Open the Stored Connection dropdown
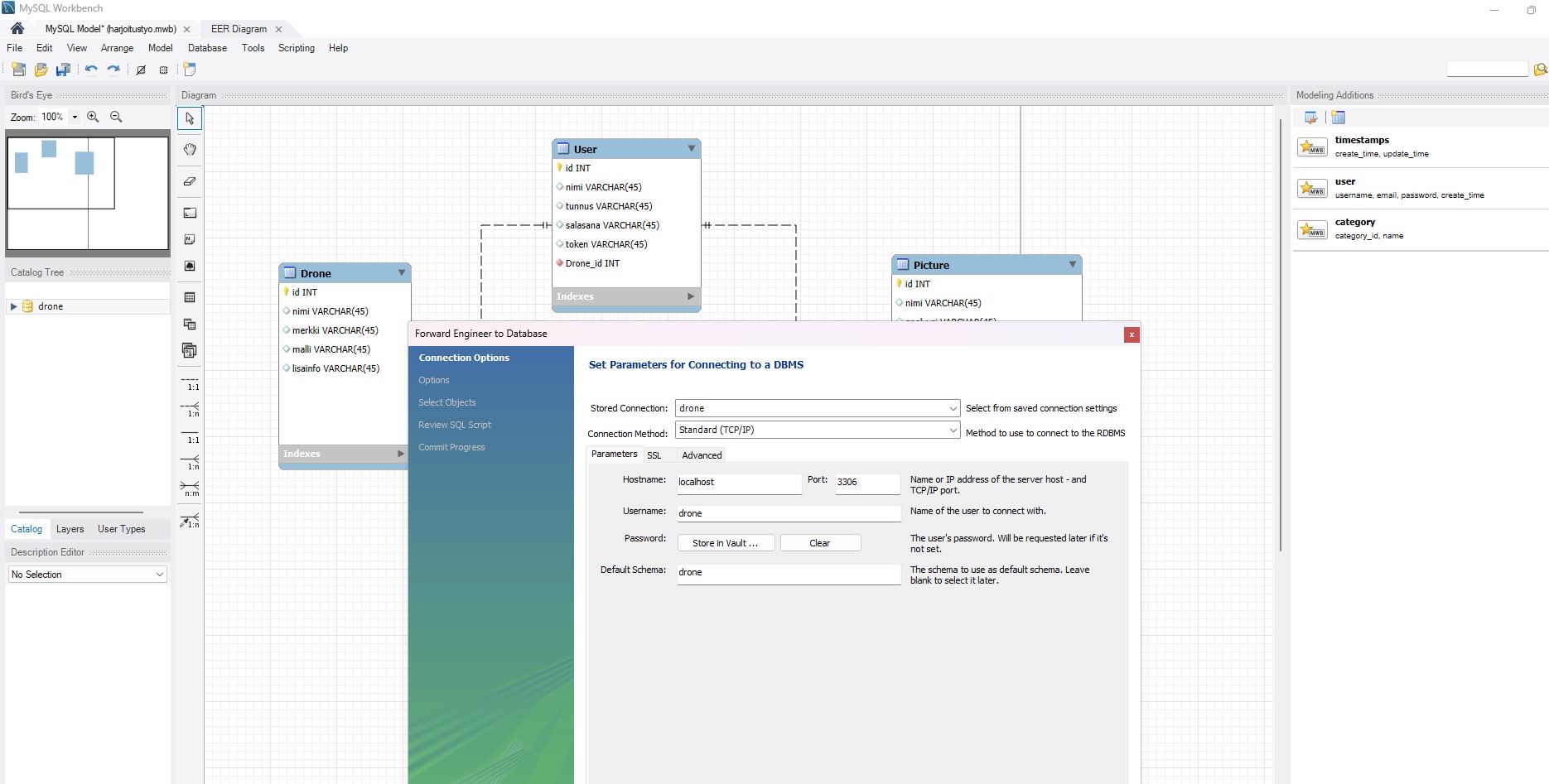Screen dimensions: 1549x784 tap(953, 408)
